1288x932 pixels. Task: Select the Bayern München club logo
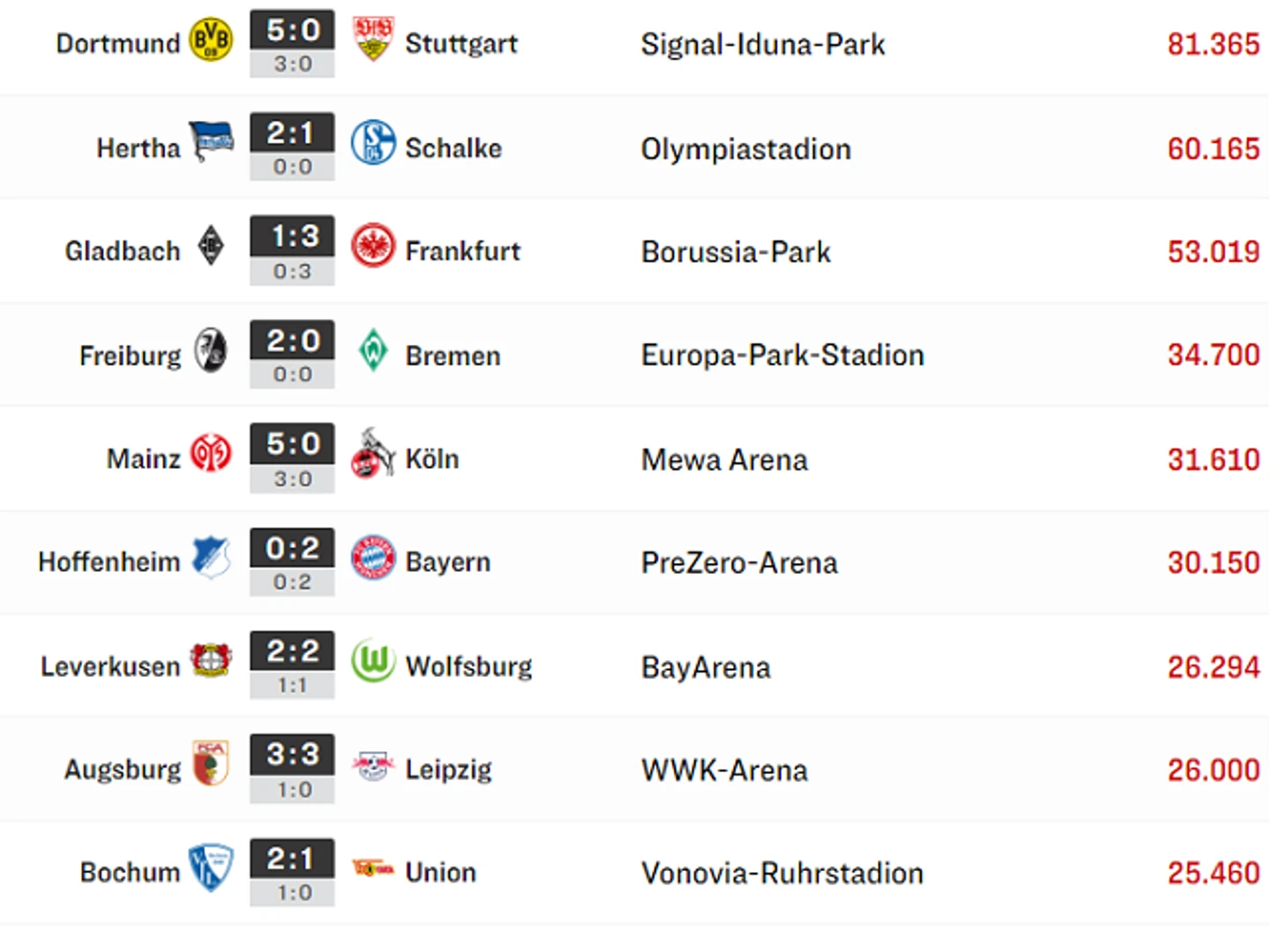pos(372,558)
